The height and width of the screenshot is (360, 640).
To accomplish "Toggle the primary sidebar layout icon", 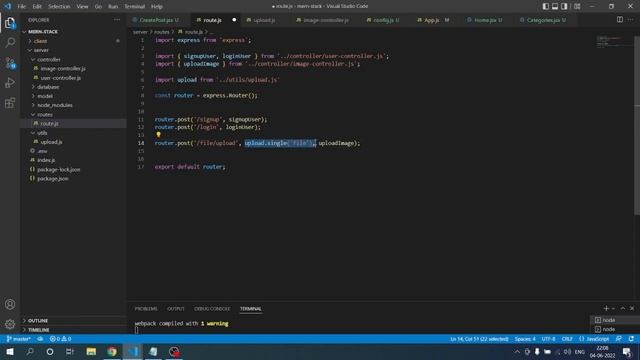I will (x=546, y=6).
